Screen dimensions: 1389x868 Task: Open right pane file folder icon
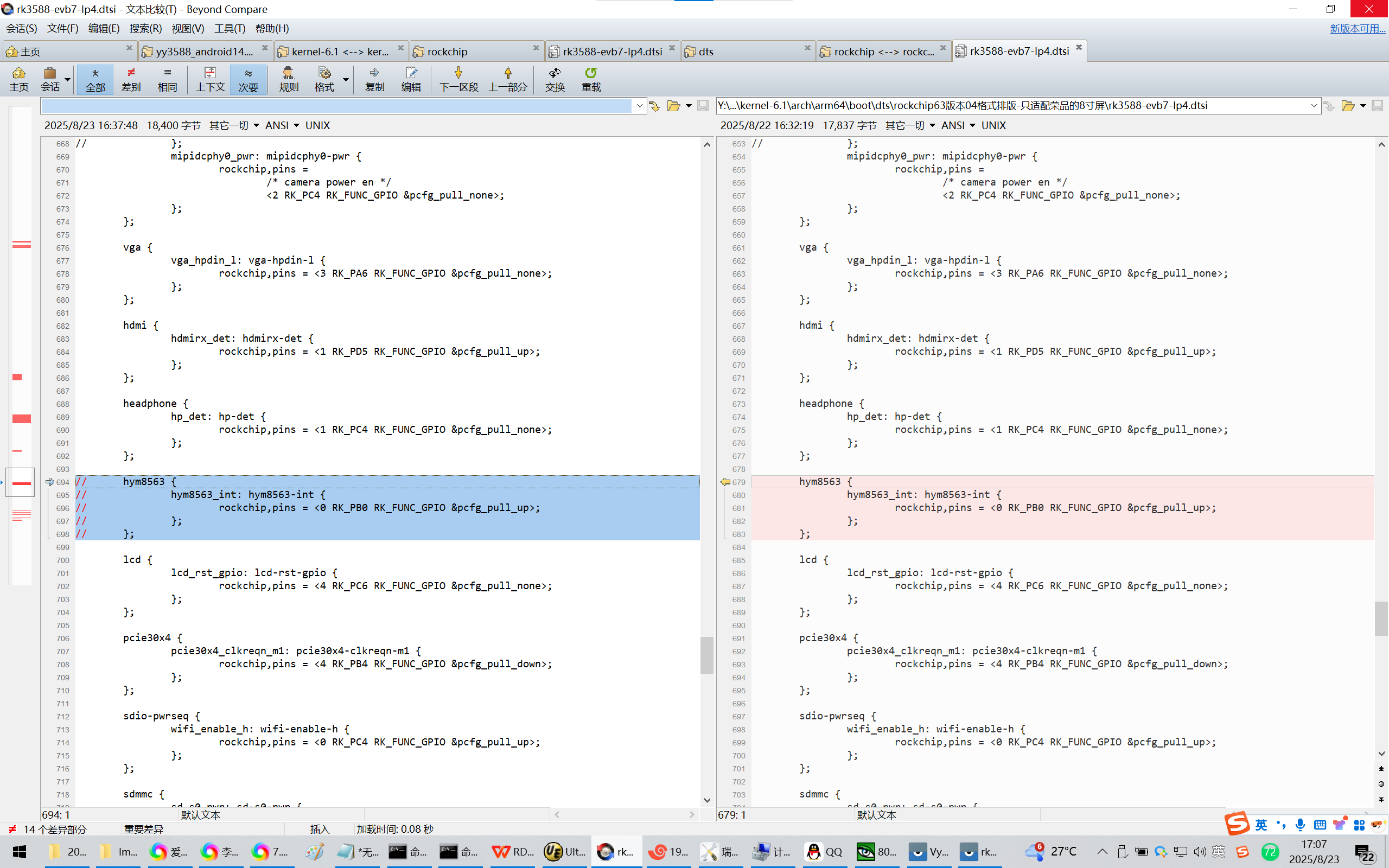[1348, 106]
